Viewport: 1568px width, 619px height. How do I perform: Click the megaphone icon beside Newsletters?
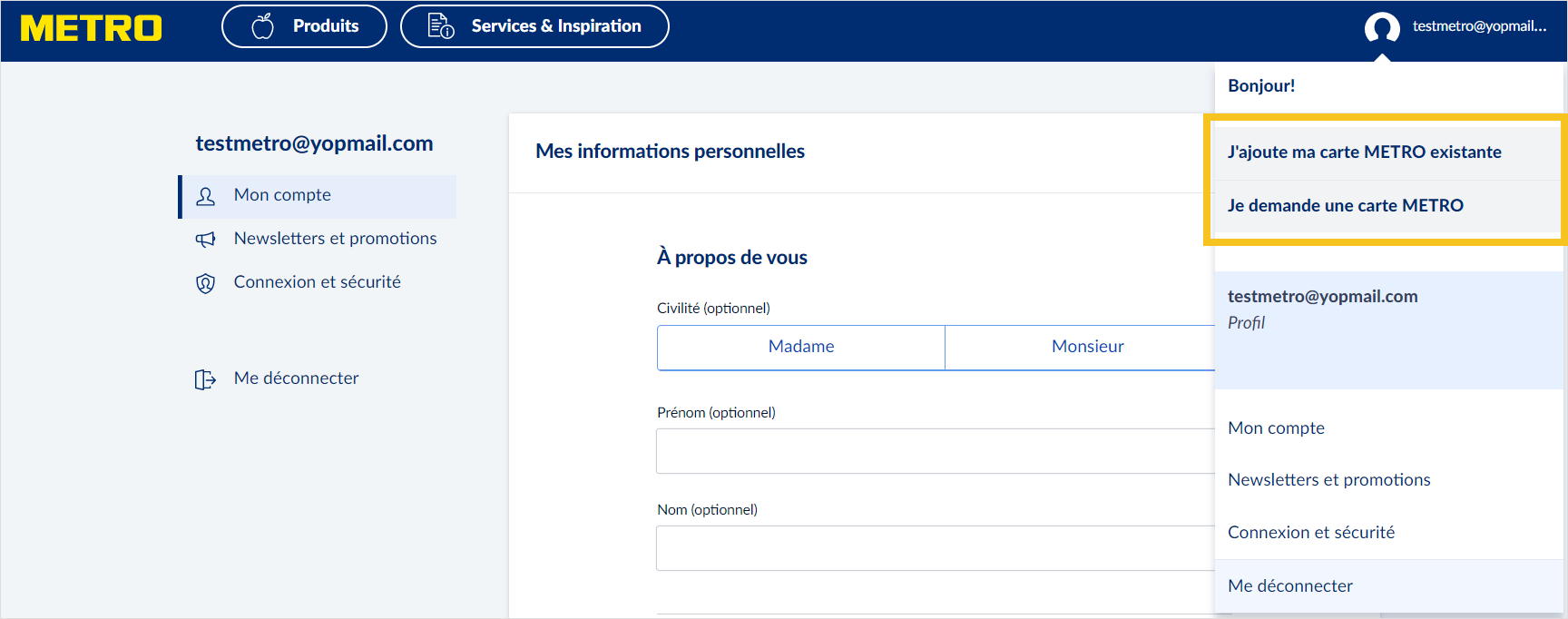(206, 240)
